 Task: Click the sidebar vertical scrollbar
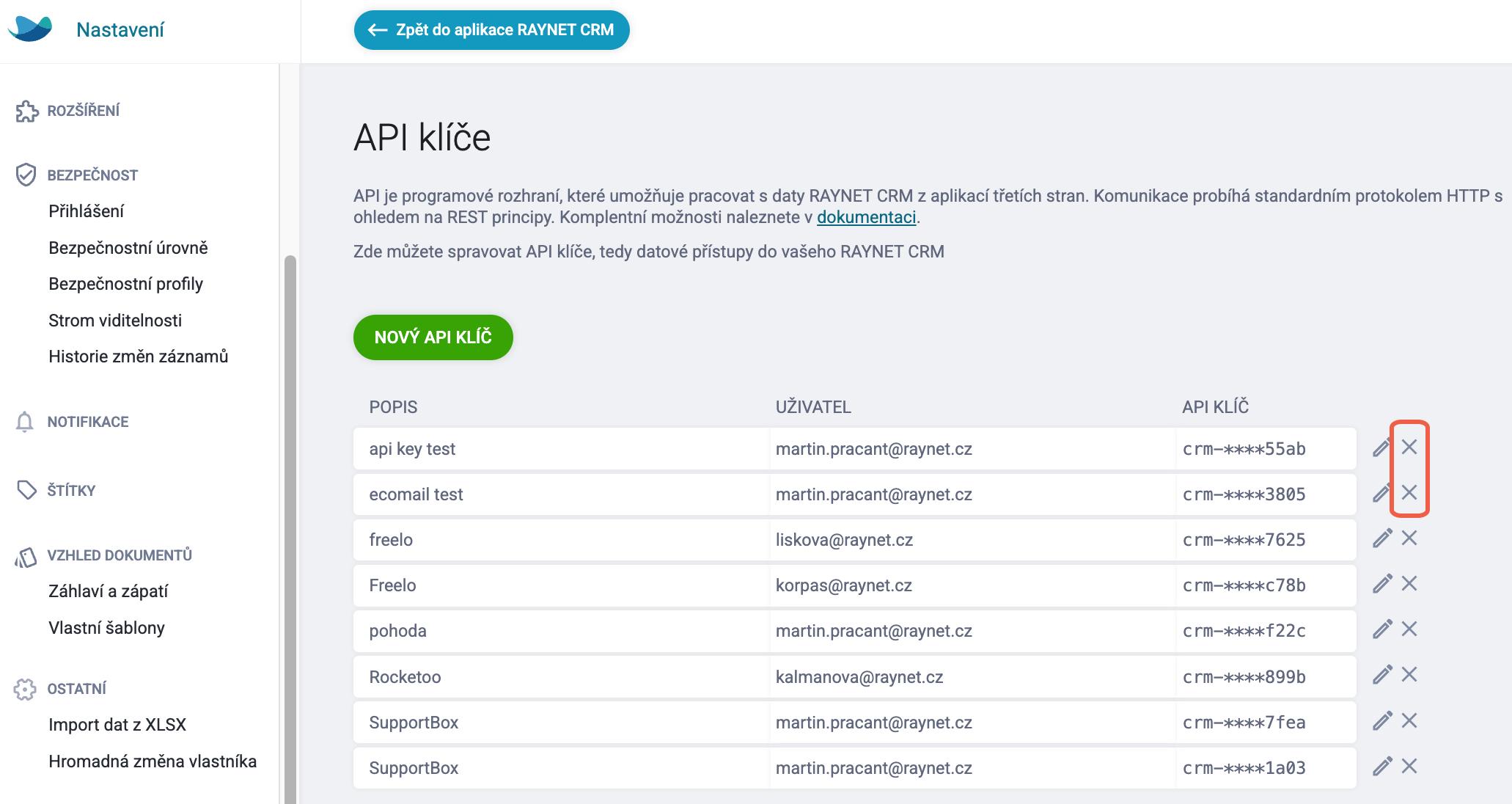pyautogui.click(x=290, y=528)
